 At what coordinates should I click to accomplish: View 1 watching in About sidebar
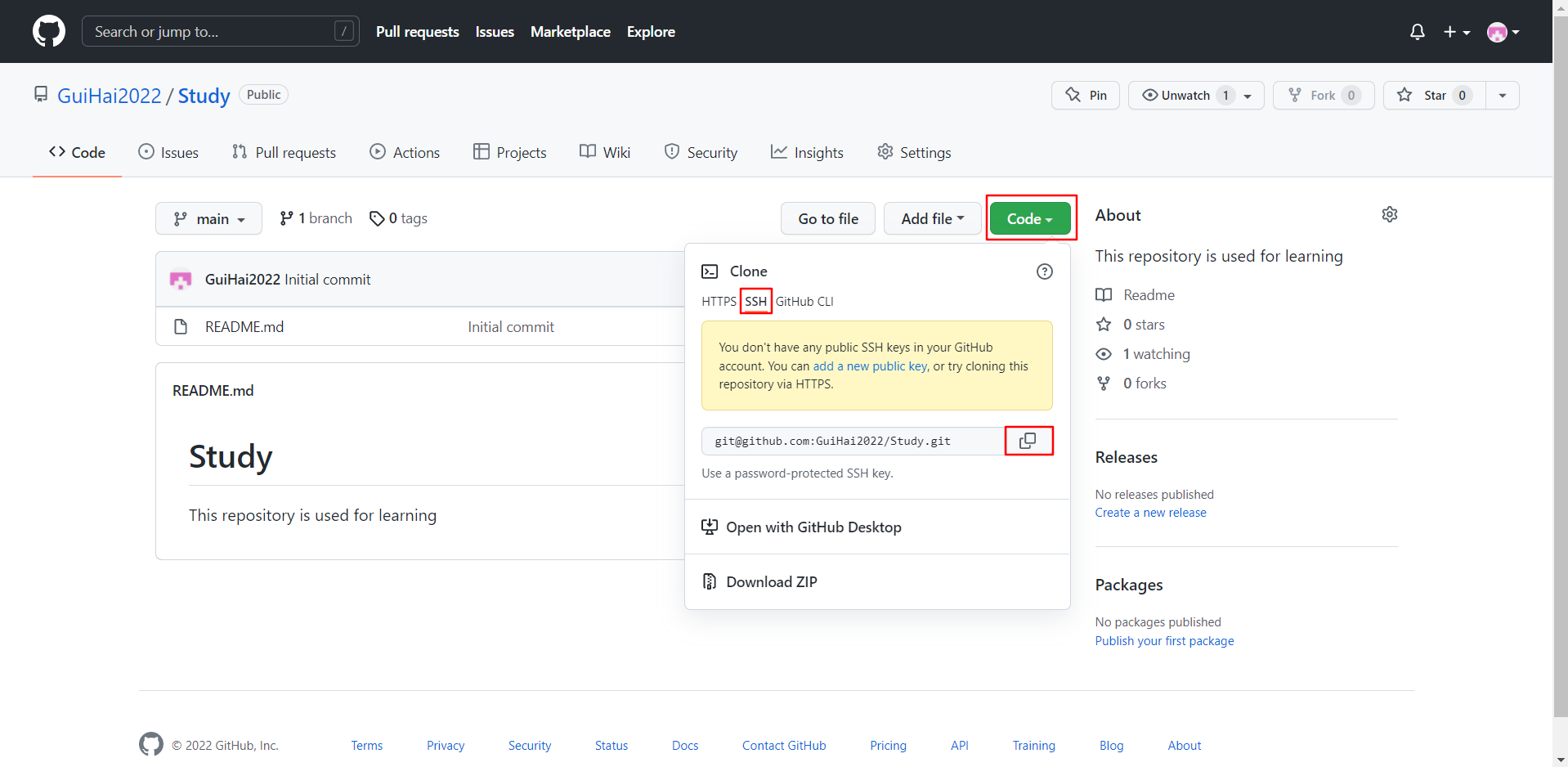click(x=1143, y=353)
